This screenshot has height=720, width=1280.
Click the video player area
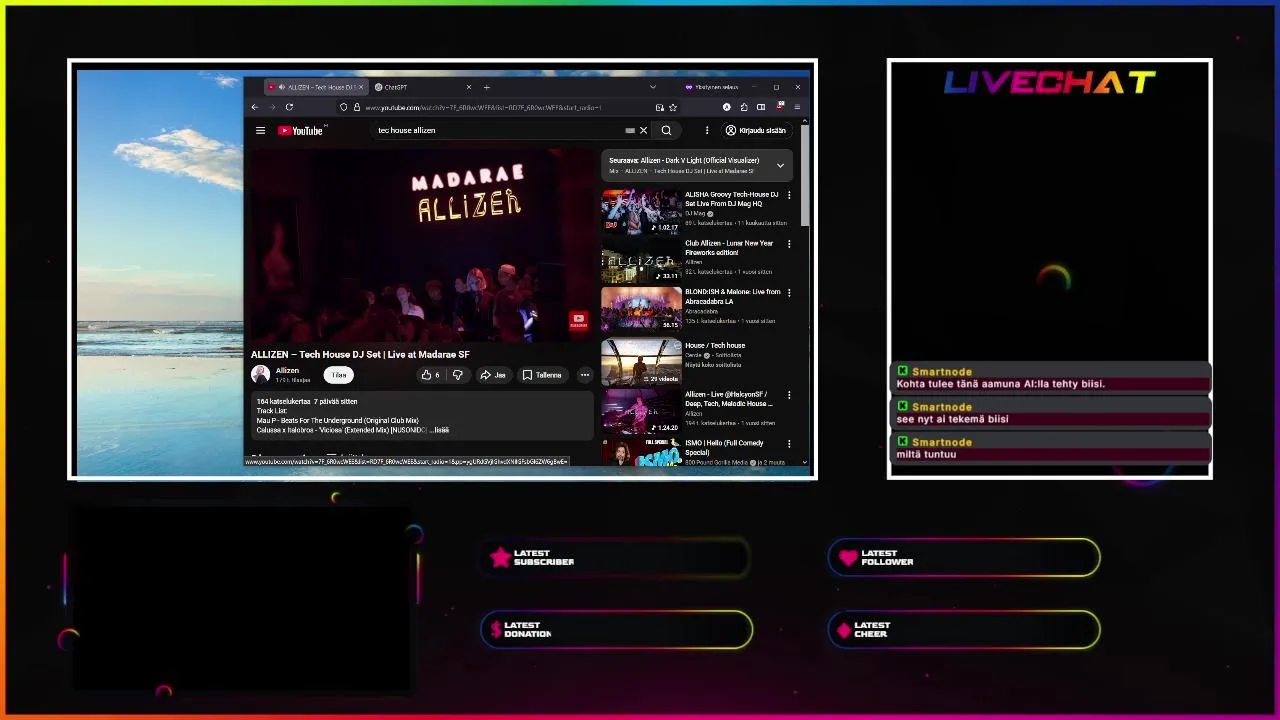tap(421, 245)
